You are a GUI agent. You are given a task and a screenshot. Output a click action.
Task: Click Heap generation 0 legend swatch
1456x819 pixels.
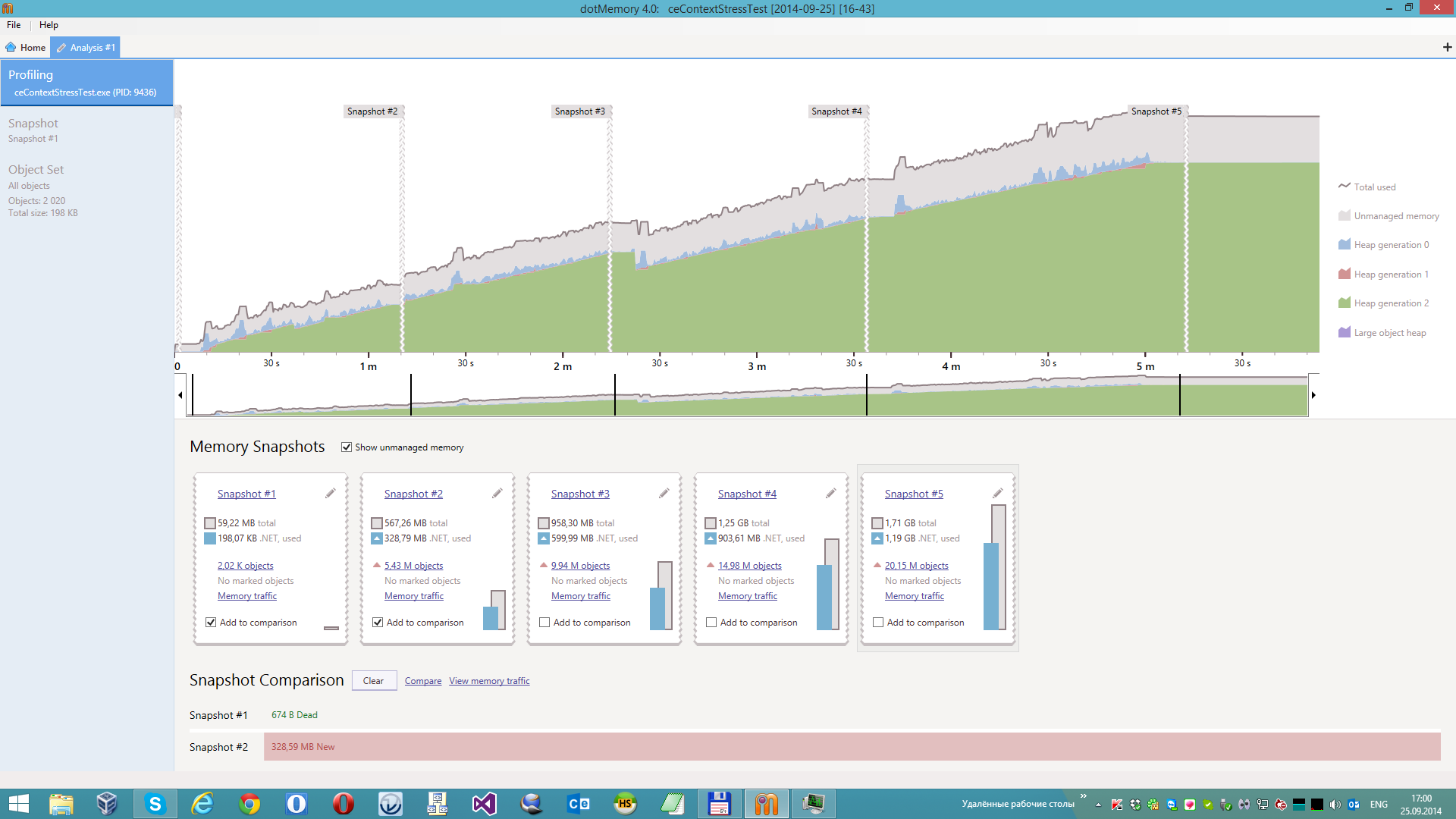[x=1345, y=244]
